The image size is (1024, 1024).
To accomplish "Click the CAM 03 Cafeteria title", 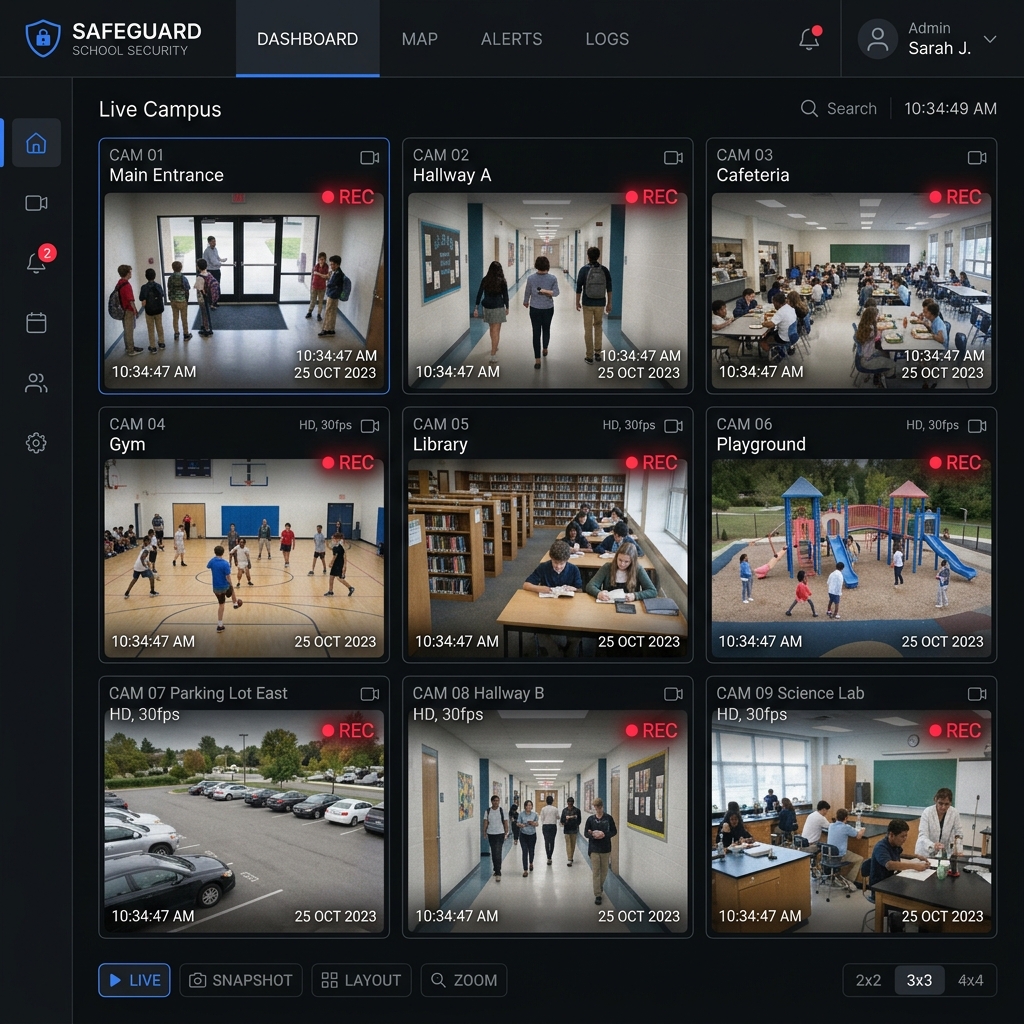I will pos(753,165).
